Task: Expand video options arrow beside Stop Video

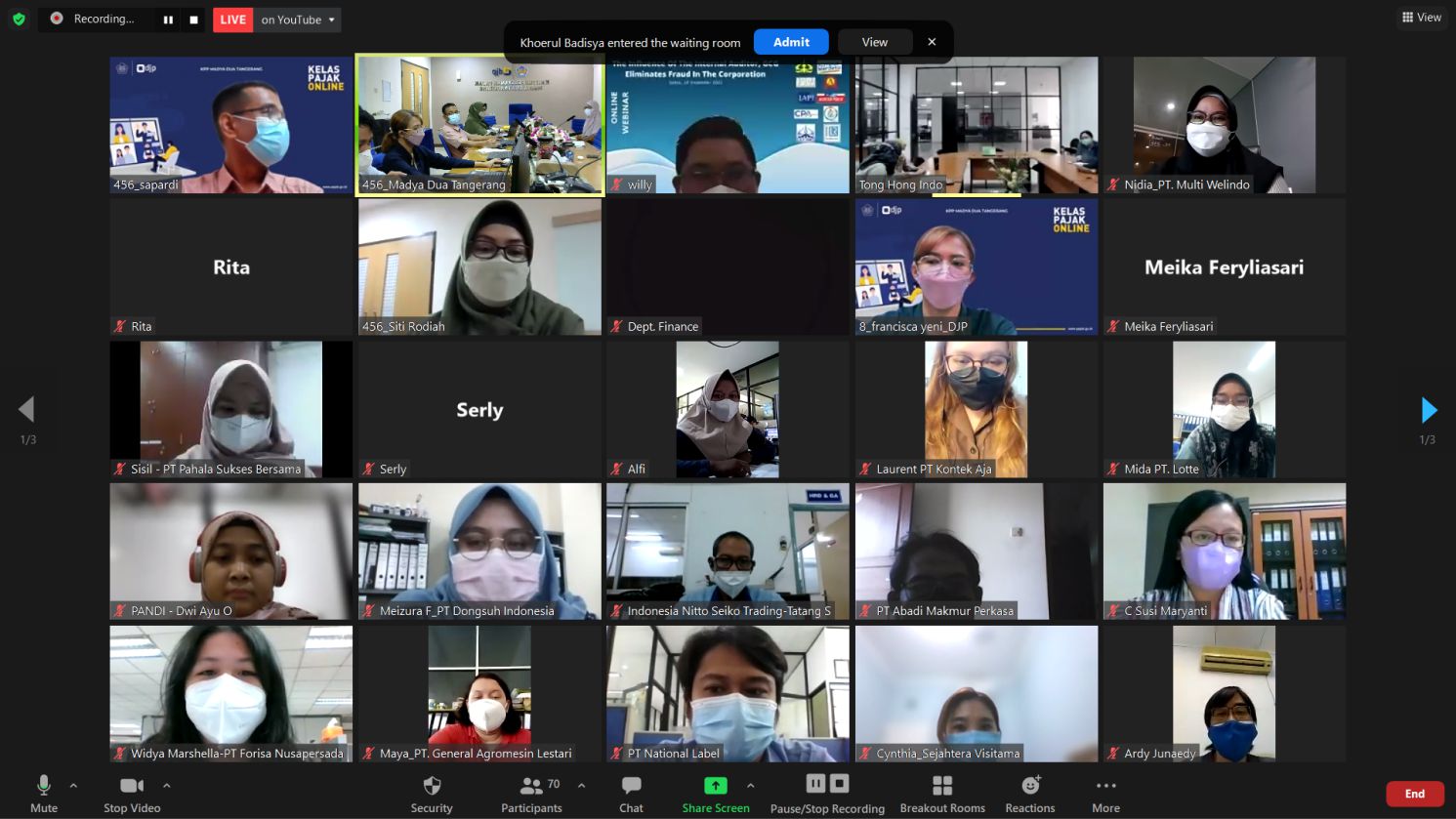Action: pos(167,785)
